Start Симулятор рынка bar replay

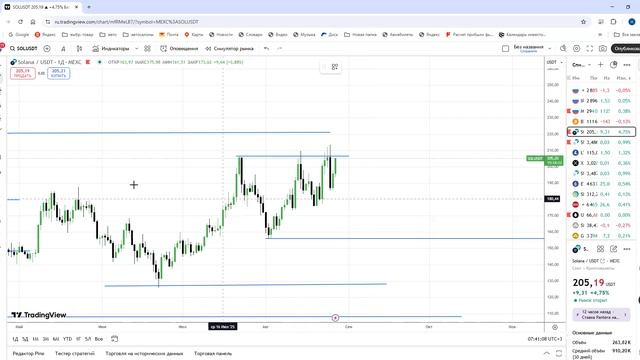(x=229, y=49)
